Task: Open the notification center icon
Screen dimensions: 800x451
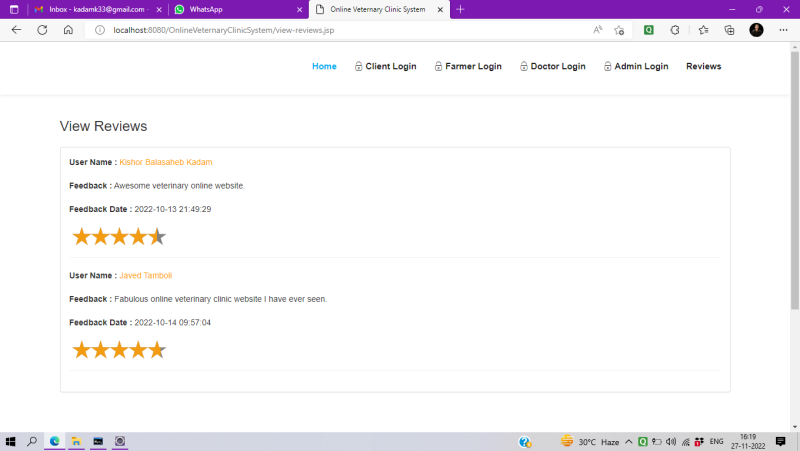Action: coord(781,442)
